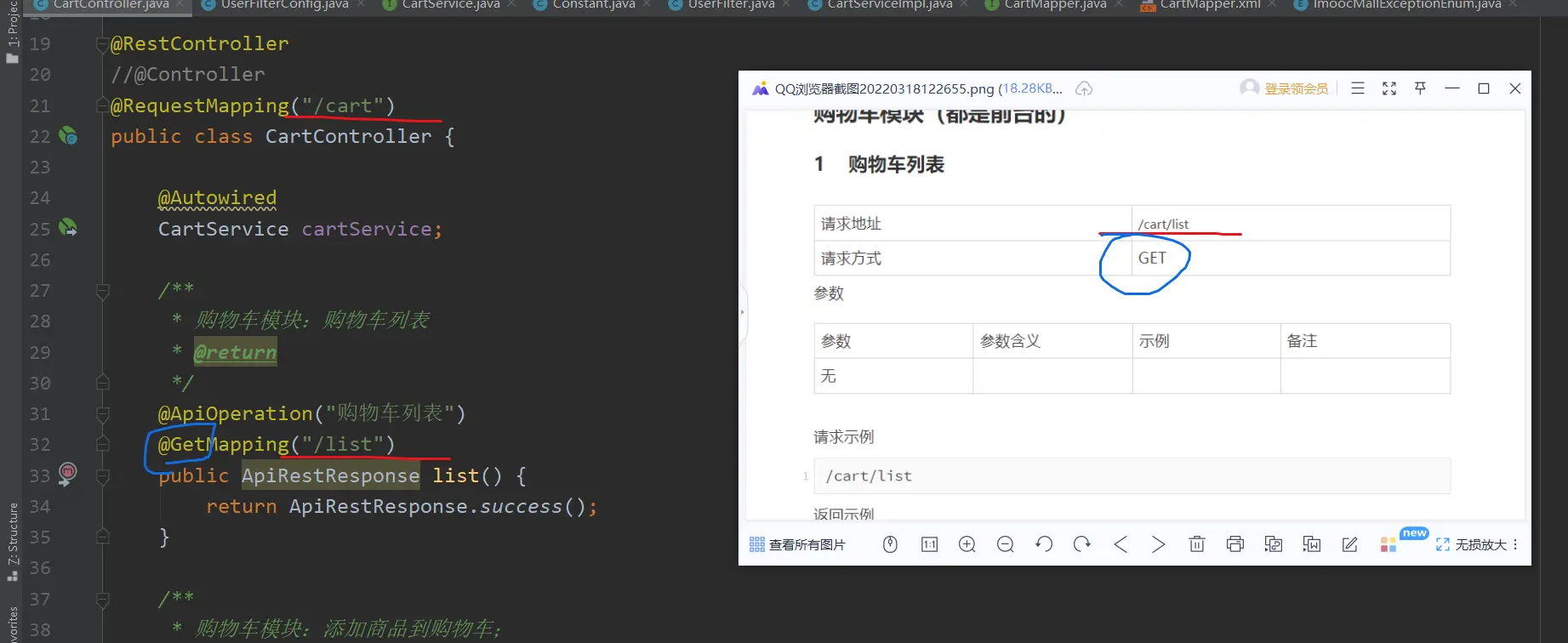Zoom in on the image viewer picture
1568x643 pixels.
[x=967, y=544]
